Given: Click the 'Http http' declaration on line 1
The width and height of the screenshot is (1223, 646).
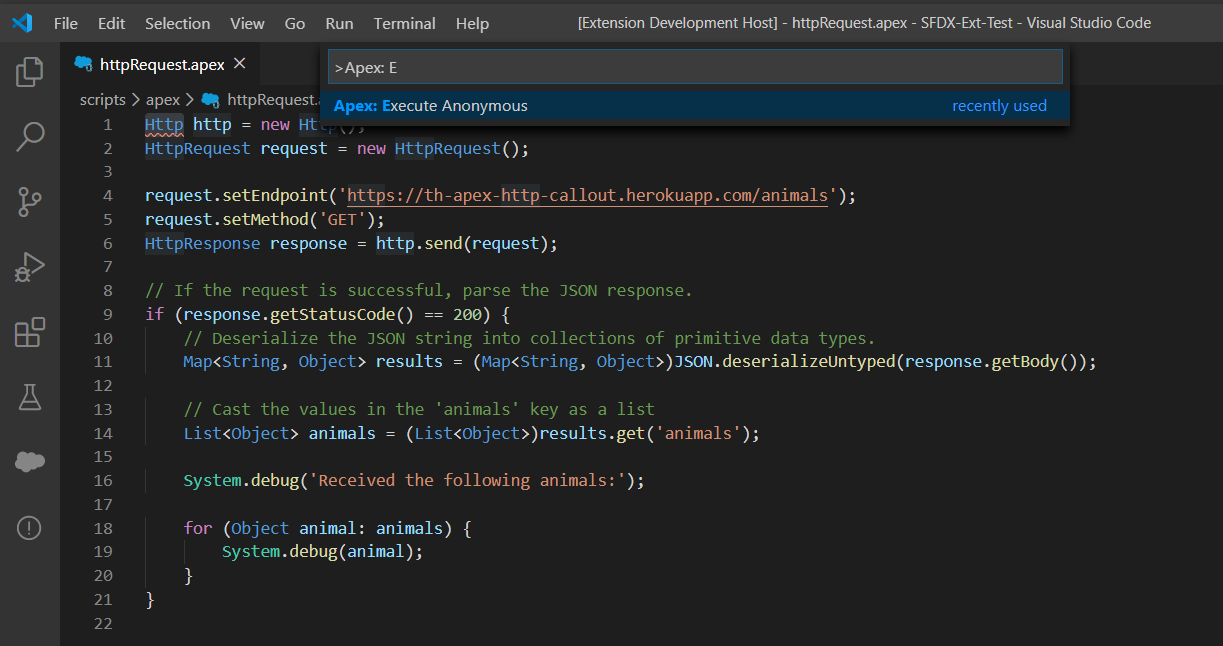Looking at the screenshot, I should point(188,125).
